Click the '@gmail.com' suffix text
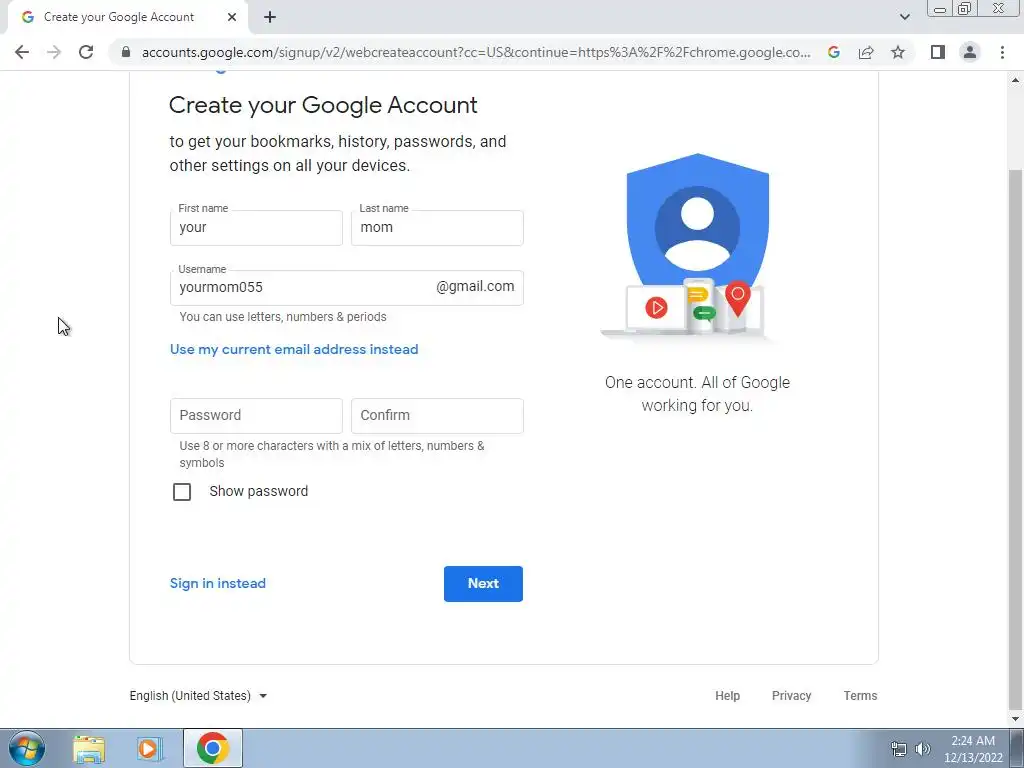The width and height of the screenshot is (1024, 768). [x=475, y=287]
